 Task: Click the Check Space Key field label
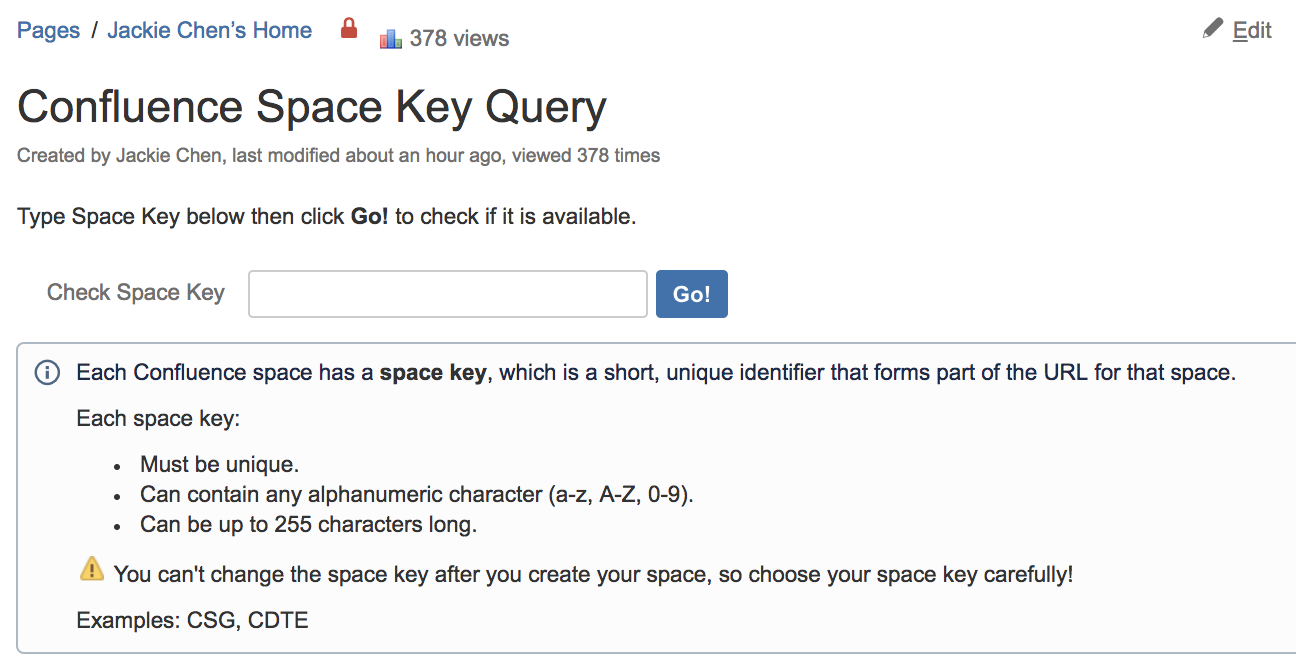pyautogui.click(x=136, y=293)
